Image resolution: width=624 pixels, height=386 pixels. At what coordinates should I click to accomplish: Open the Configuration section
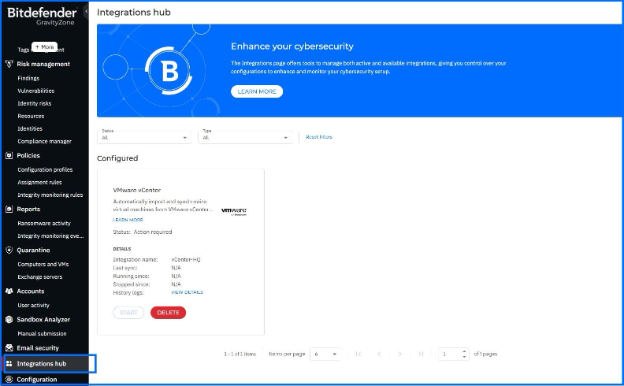pos(37,379)
